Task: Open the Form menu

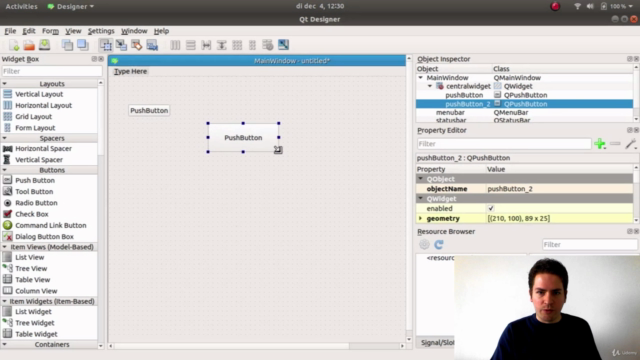Action: [50, 31]
